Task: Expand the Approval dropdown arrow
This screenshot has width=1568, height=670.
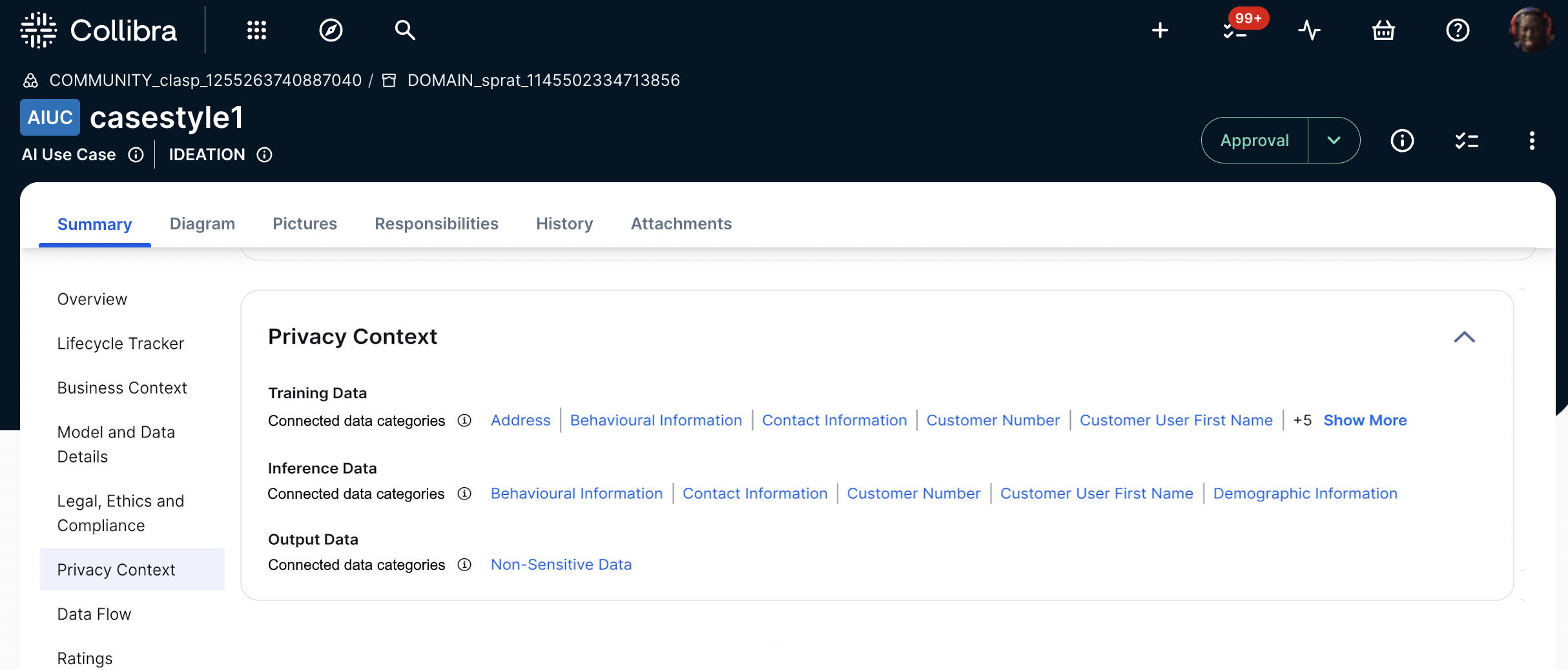Action: (1334, 140)
